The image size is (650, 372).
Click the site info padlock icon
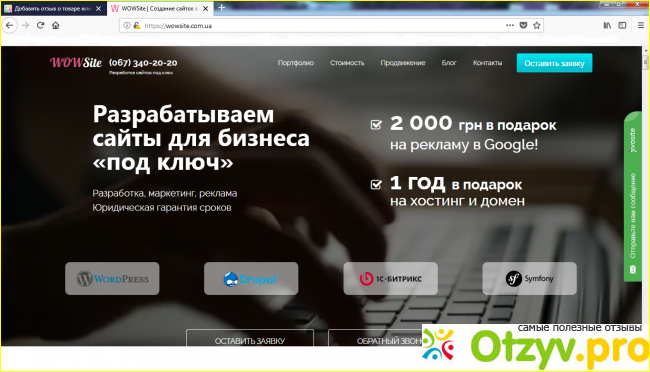pos(136,25)
